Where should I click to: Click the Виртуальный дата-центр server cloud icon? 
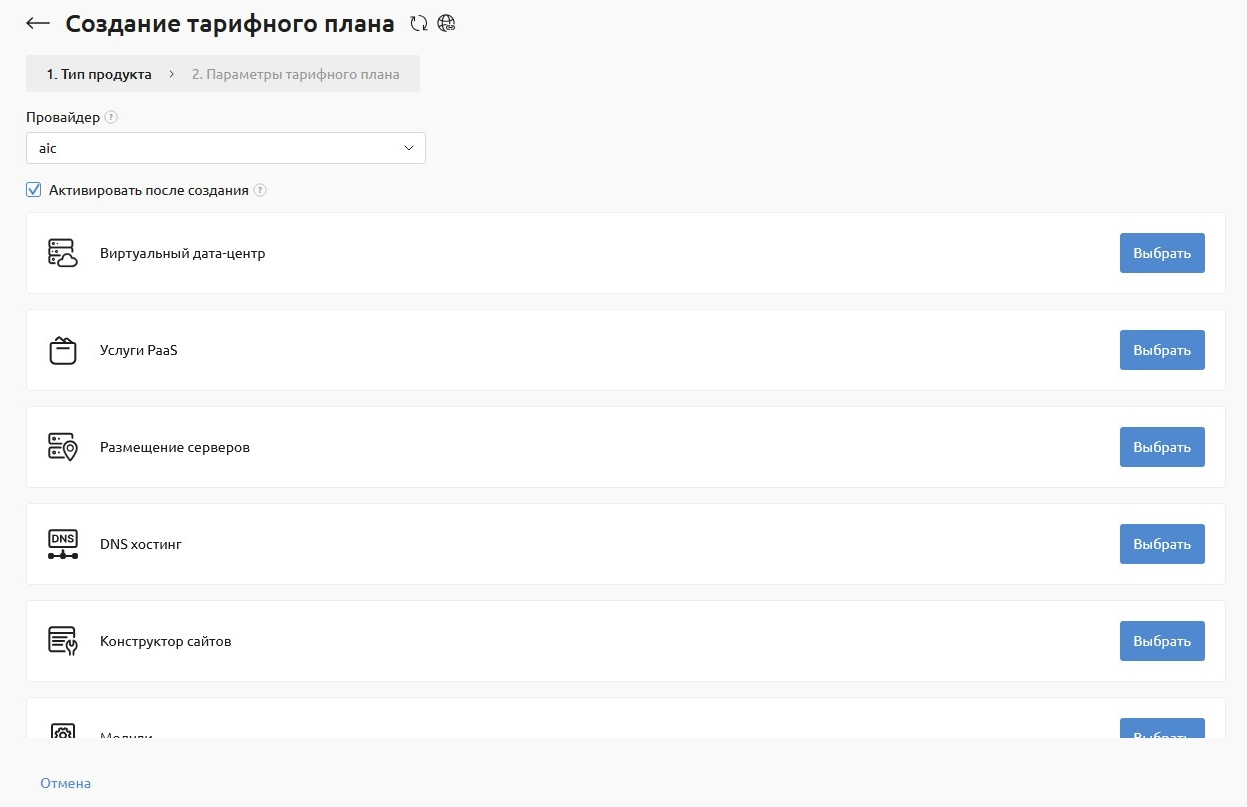point(63,253)
